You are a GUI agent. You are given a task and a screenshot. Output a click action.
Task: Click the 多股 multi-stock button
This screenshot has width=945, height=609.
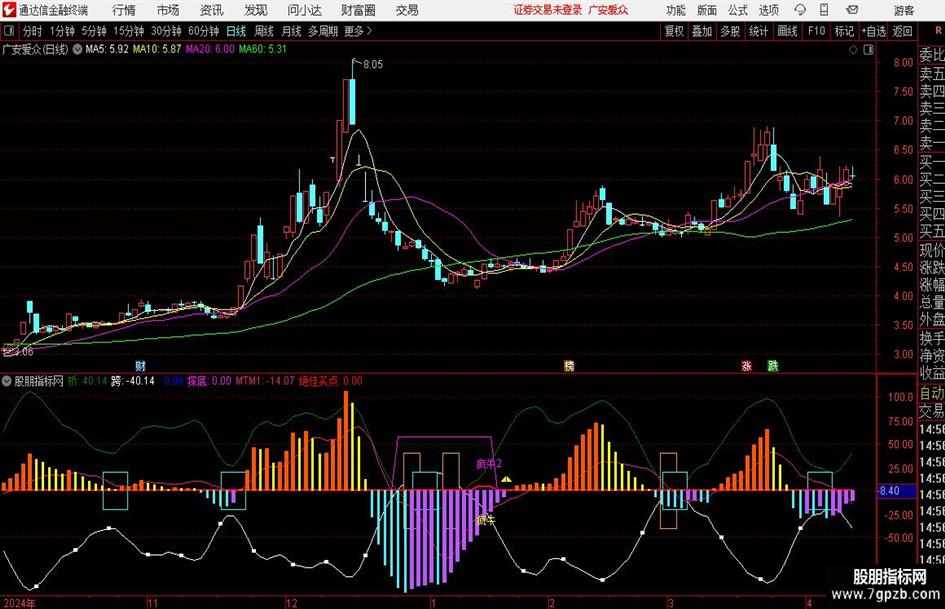point(730,31)
